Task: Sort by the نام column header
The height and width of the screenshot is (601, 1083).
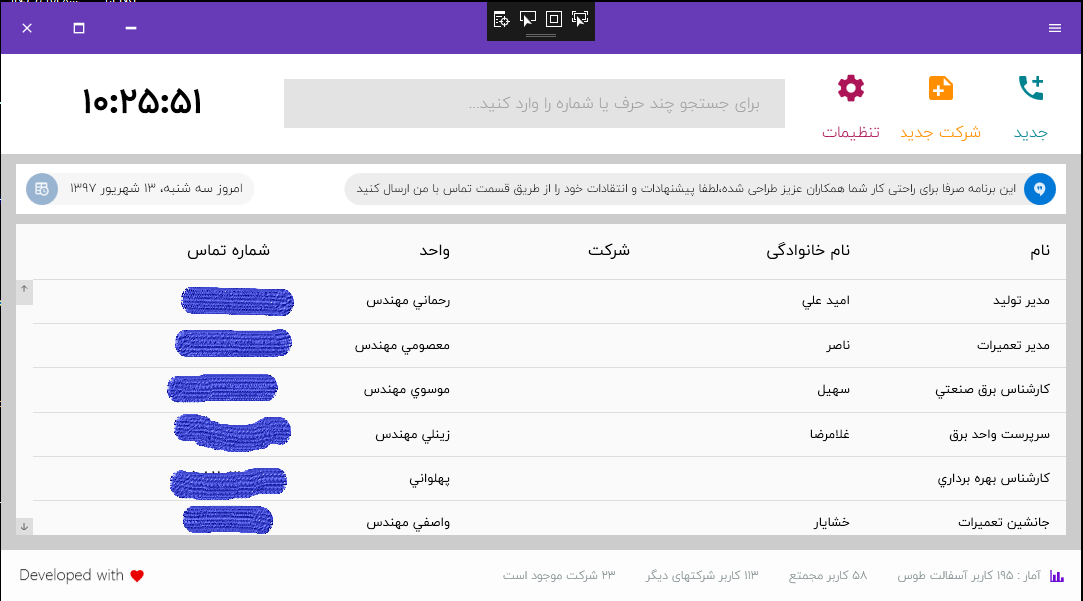Action: pyautogui.click(x=1040, y=251)
